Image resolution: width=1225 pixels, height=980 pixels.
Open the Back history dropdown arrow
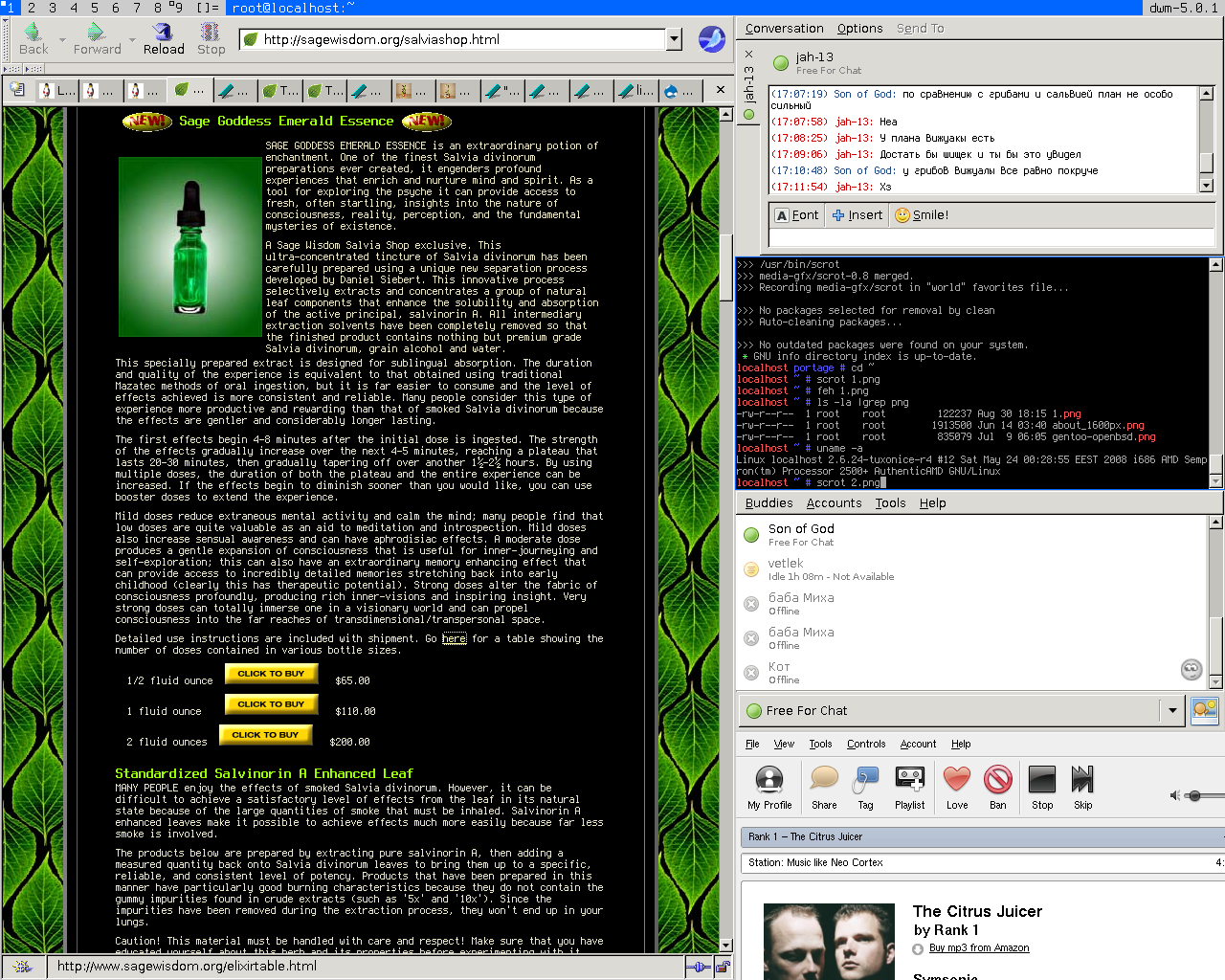click(62, 40)
